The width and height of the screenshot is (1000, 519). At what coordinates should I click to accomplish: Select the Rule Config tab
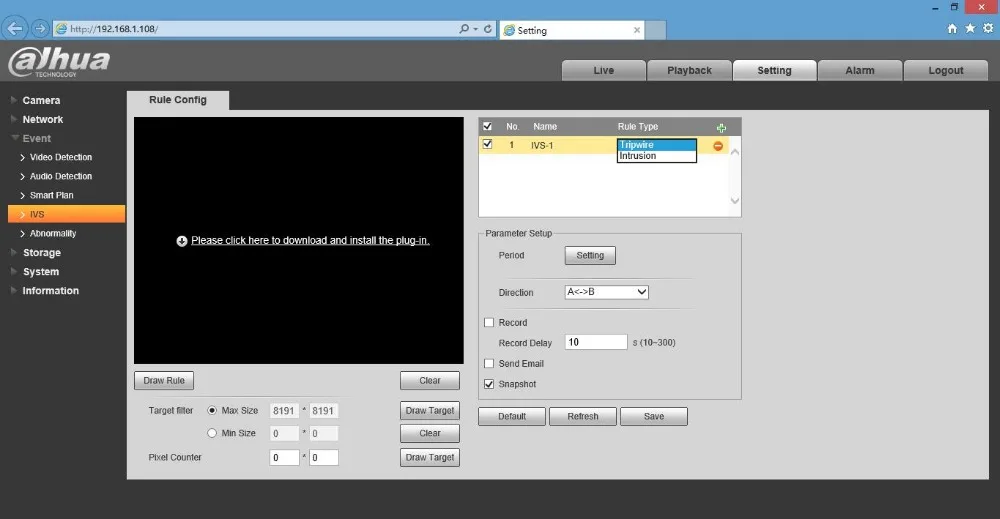(x=178, y=100)
